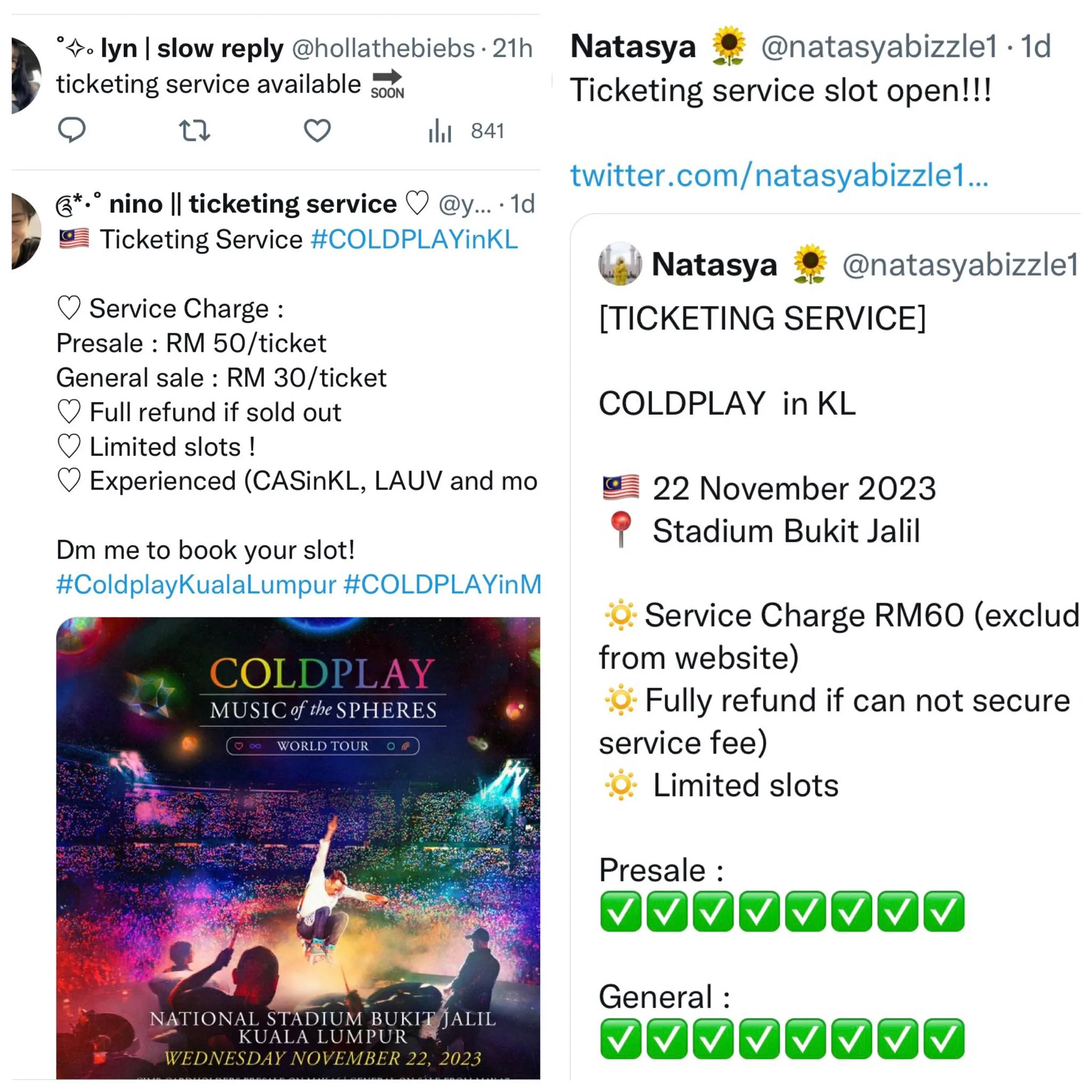Open the #ColdplayKualaLumpur hashtag
Image resolution: width=1092 pixels, height=1092 pixels.
(x=196, y=584)
